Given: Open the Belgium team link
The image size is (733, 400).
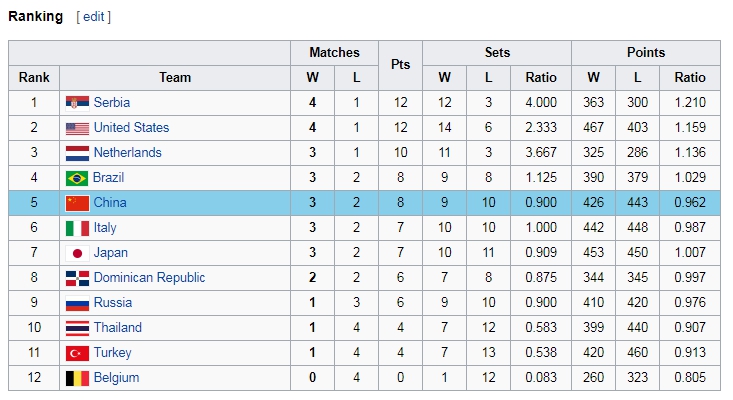Looking at the screenshot, I should (x=116, y=378).
